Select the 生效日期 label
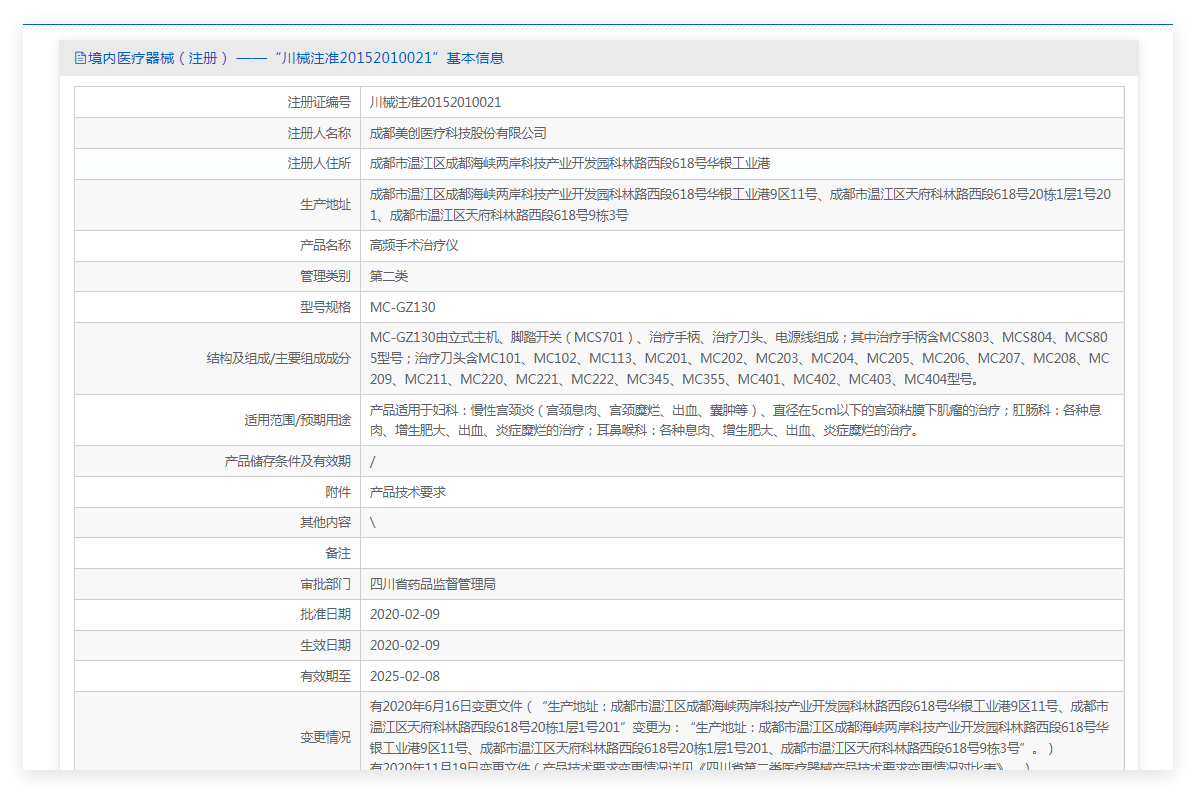 326,646
